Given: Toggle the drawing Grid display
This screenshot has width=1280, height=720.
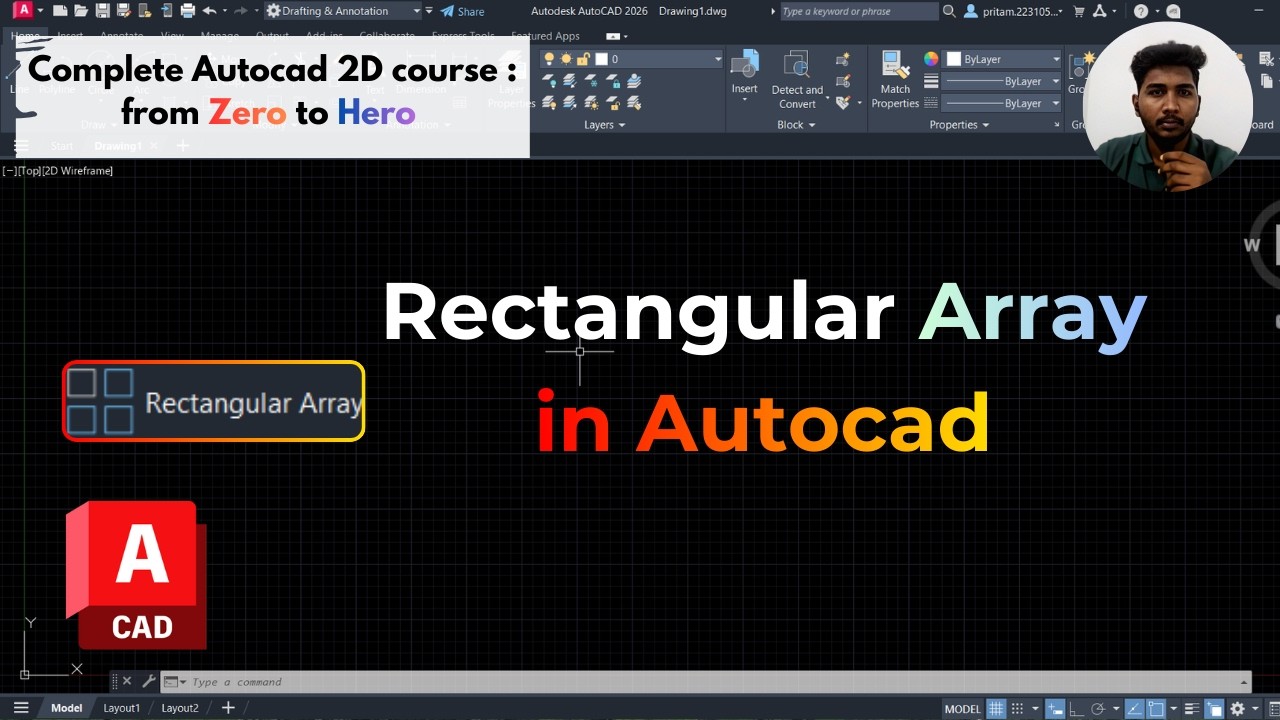Looking at the screenshot, I should (x=996, y=708).
